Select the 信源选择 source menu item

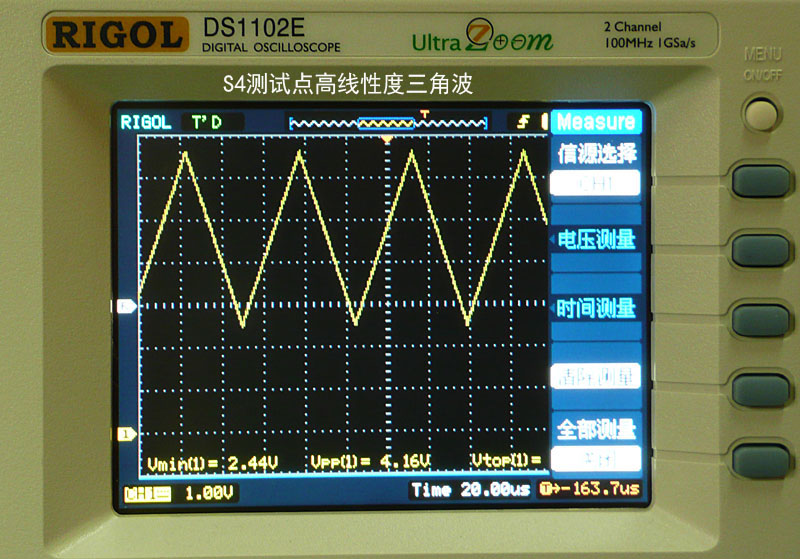point(596,154)
